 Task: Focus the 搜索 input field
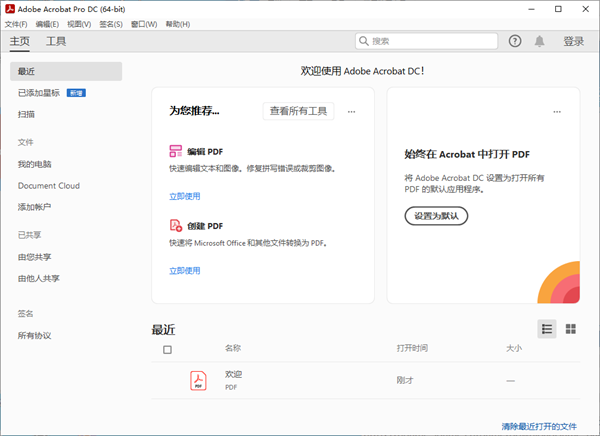pyautogui.click(x=426, y=41)
